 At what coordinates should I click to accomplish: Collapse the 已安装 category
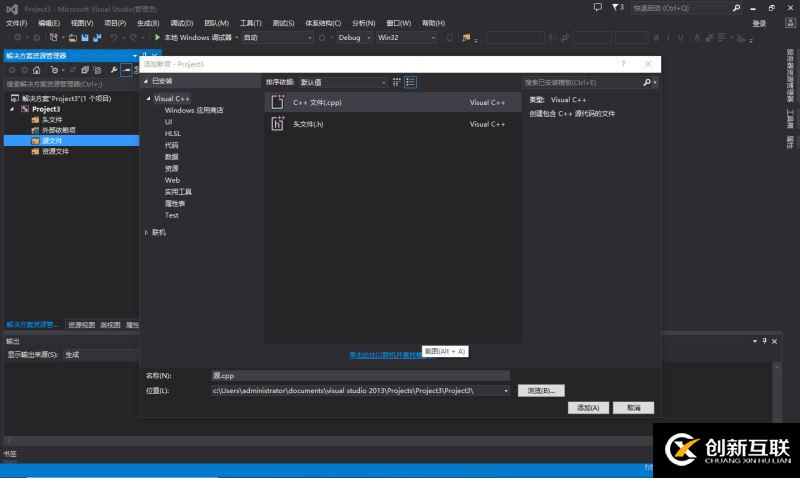coord(146,81)
